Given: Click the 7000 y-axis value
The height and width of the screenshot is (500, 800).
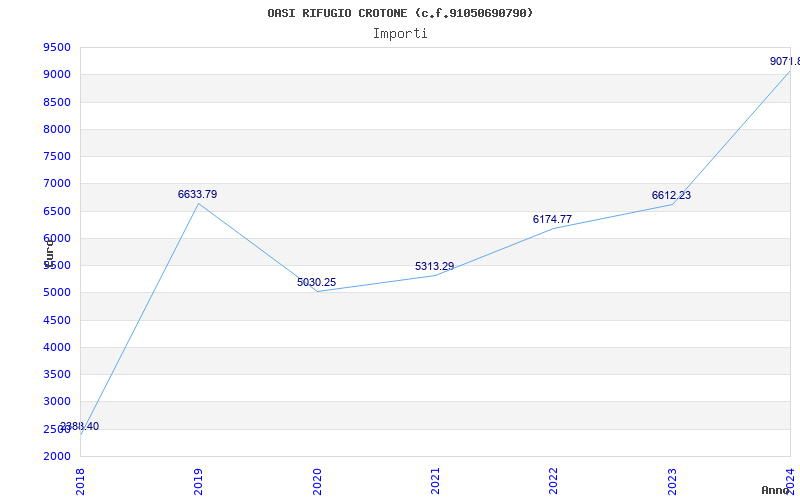Looking at the screenshot, I should tap(57, 184).
